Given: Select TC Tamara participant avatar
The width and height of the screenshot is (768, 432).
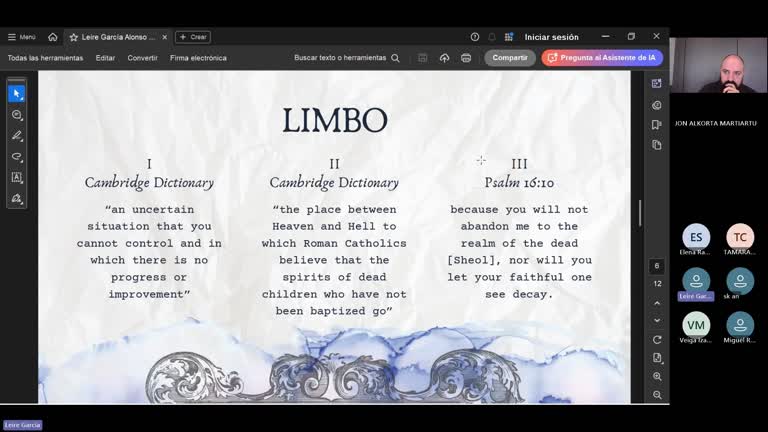Looking at the screenshot, I should [740, 237].
